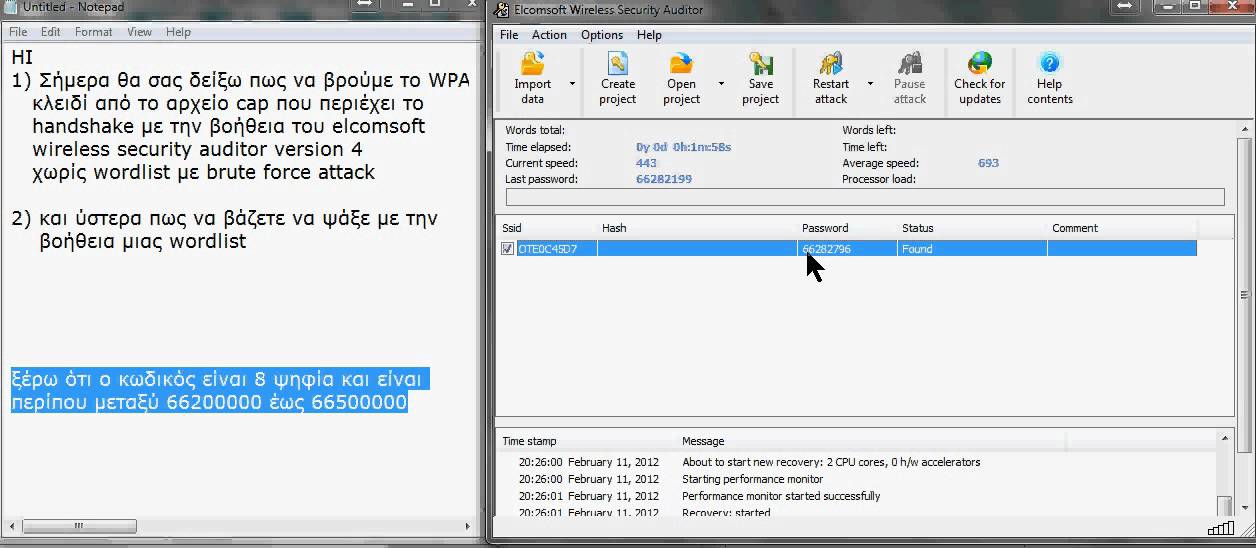Click the Time elapsed value
The image size is (1256, 548).
[x=684, y=147]
